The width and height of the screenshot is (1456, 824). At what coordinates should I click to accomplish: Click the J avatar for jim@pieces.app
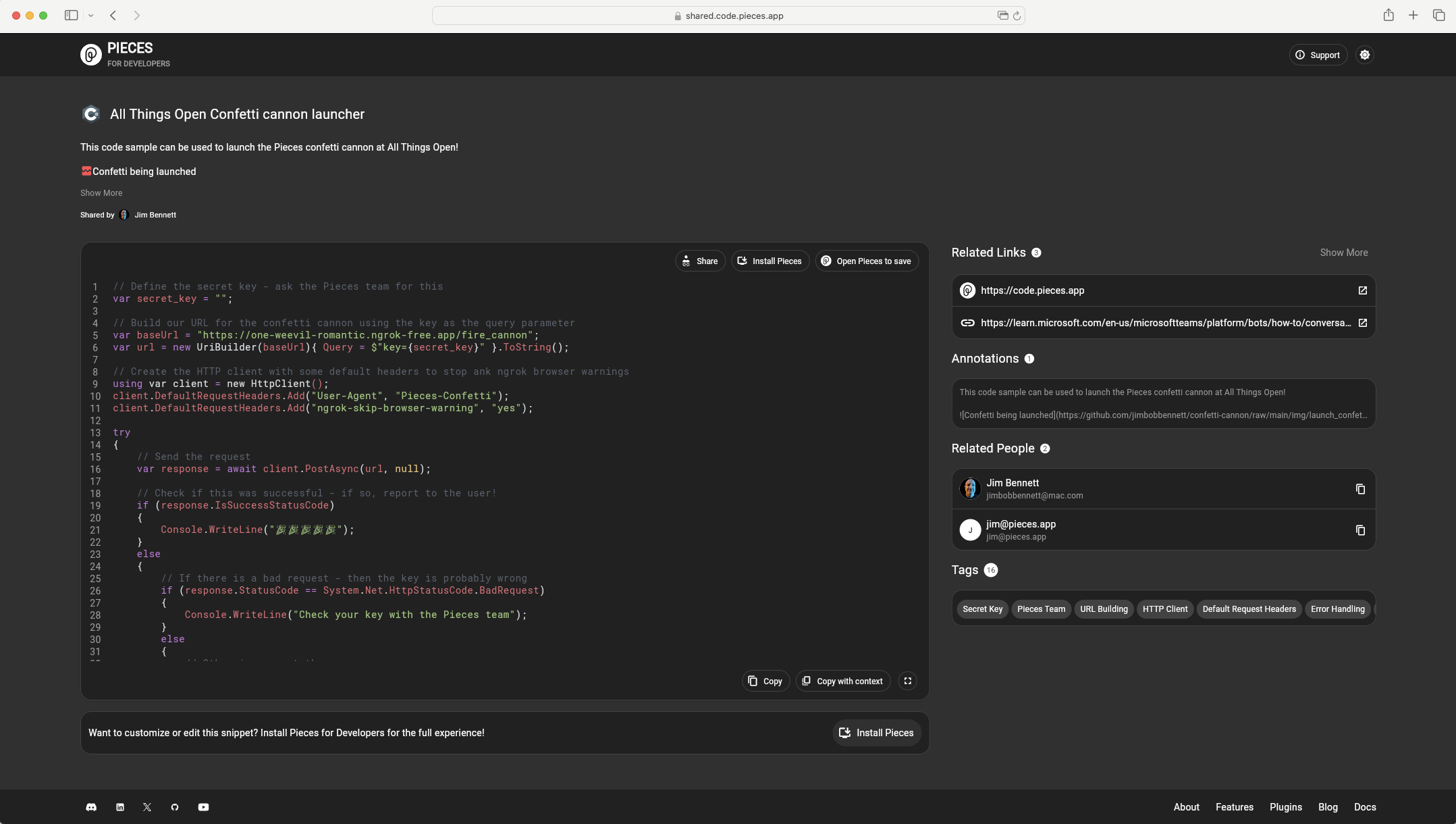[970, 530]
